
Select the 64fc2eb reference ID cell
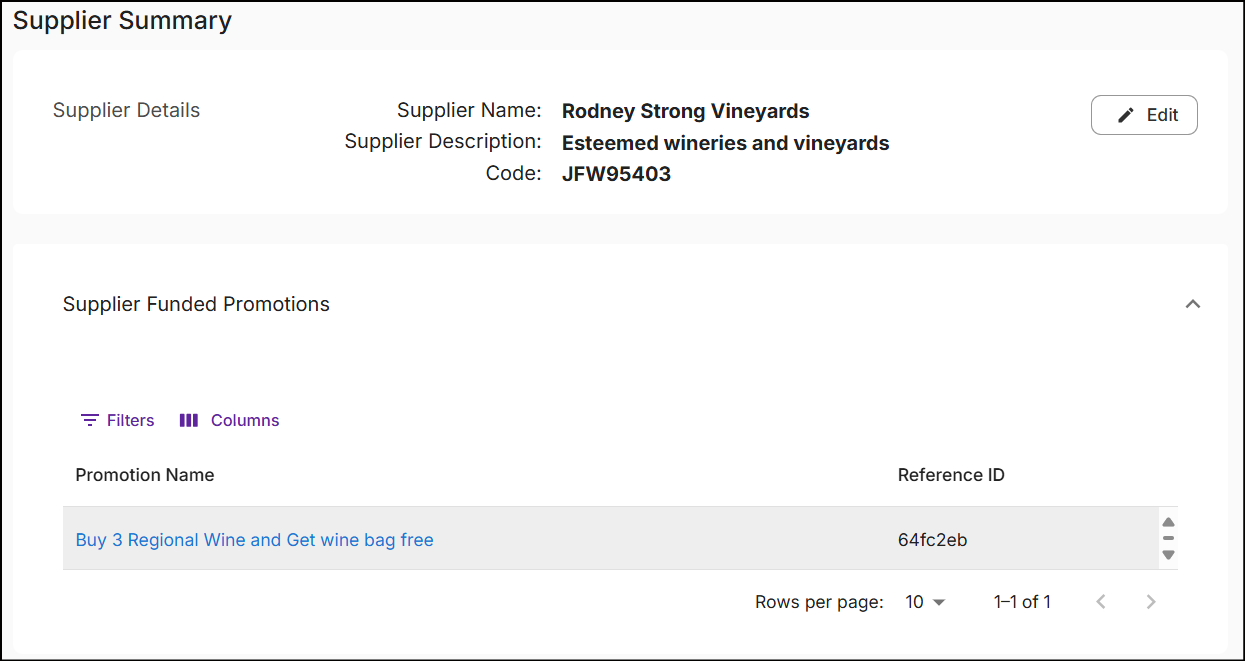932,540
